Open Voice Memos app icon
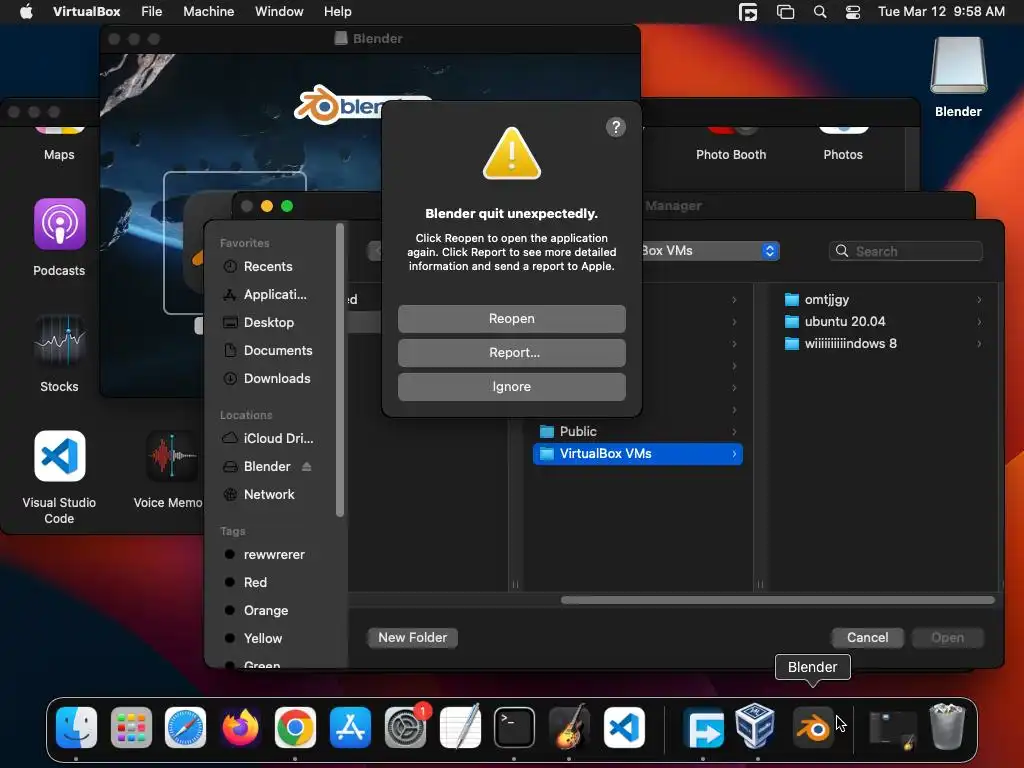Screen dimensions: 1024x768 171,456
